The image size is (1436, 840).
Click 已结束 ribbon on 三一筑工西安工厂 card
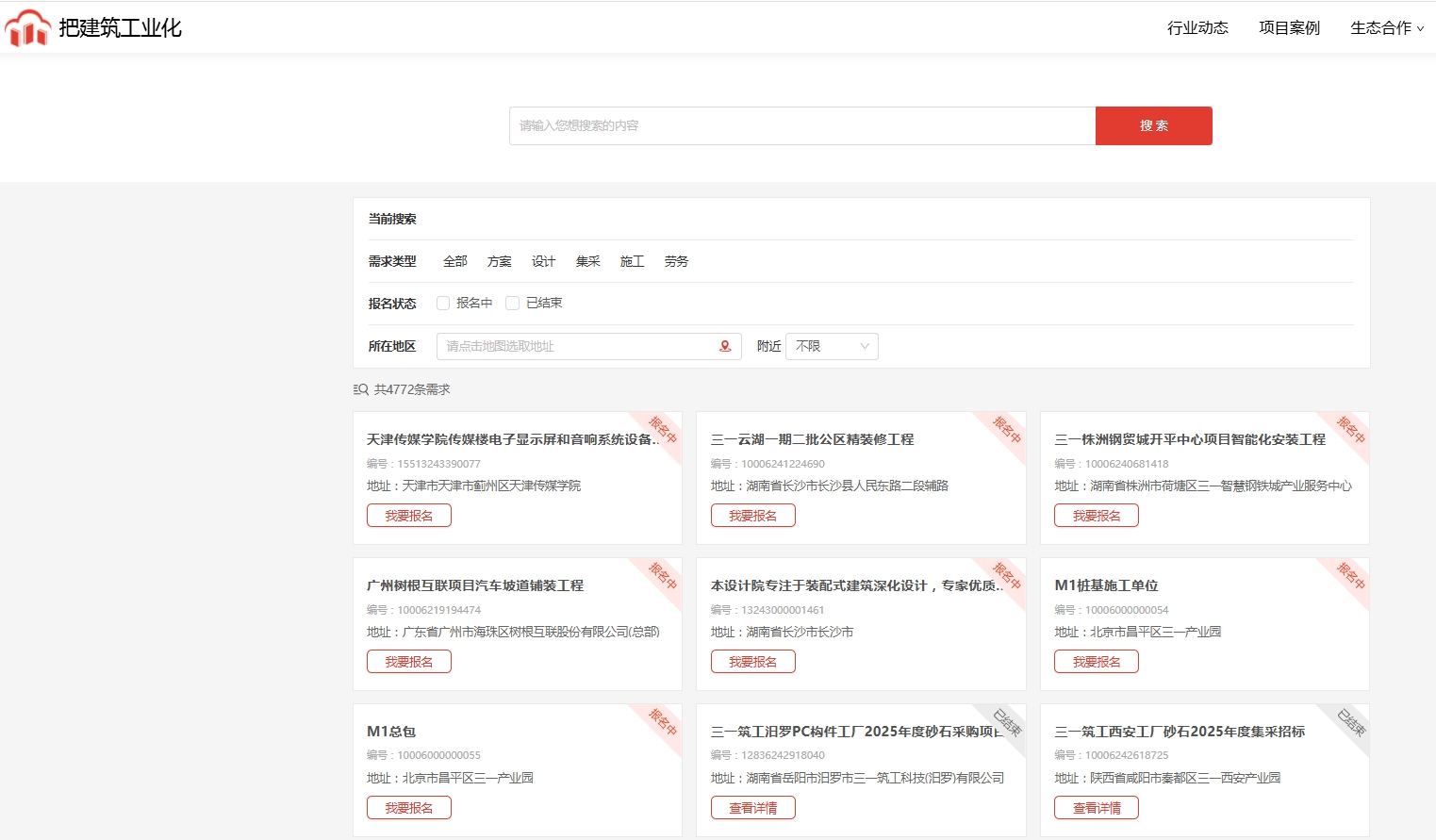point(1351,722)
